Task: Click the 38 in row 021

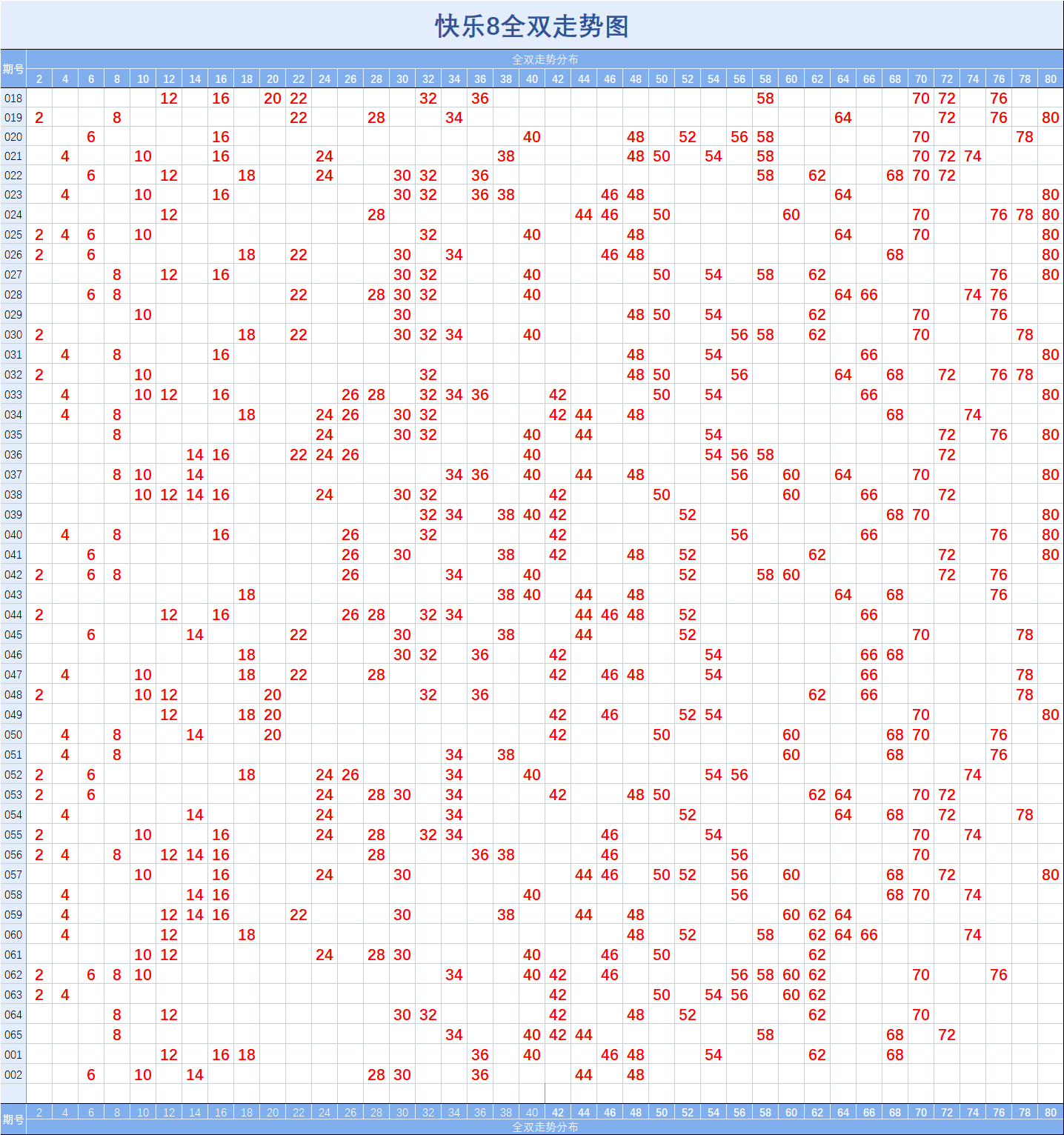Action: pyautogui.click(x=506, y=156)
